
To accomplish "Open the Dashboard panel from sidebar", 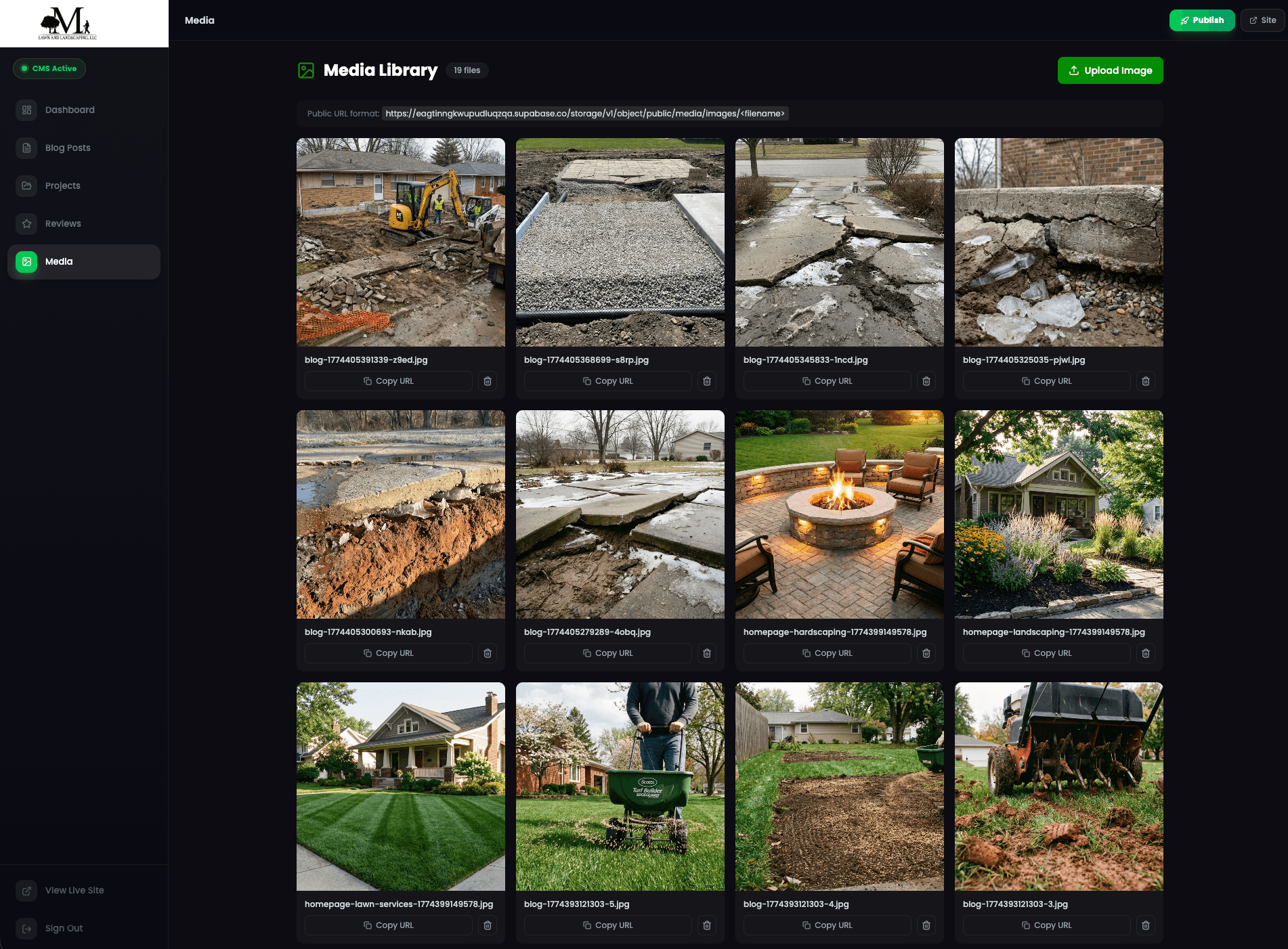I will (69, 110).
